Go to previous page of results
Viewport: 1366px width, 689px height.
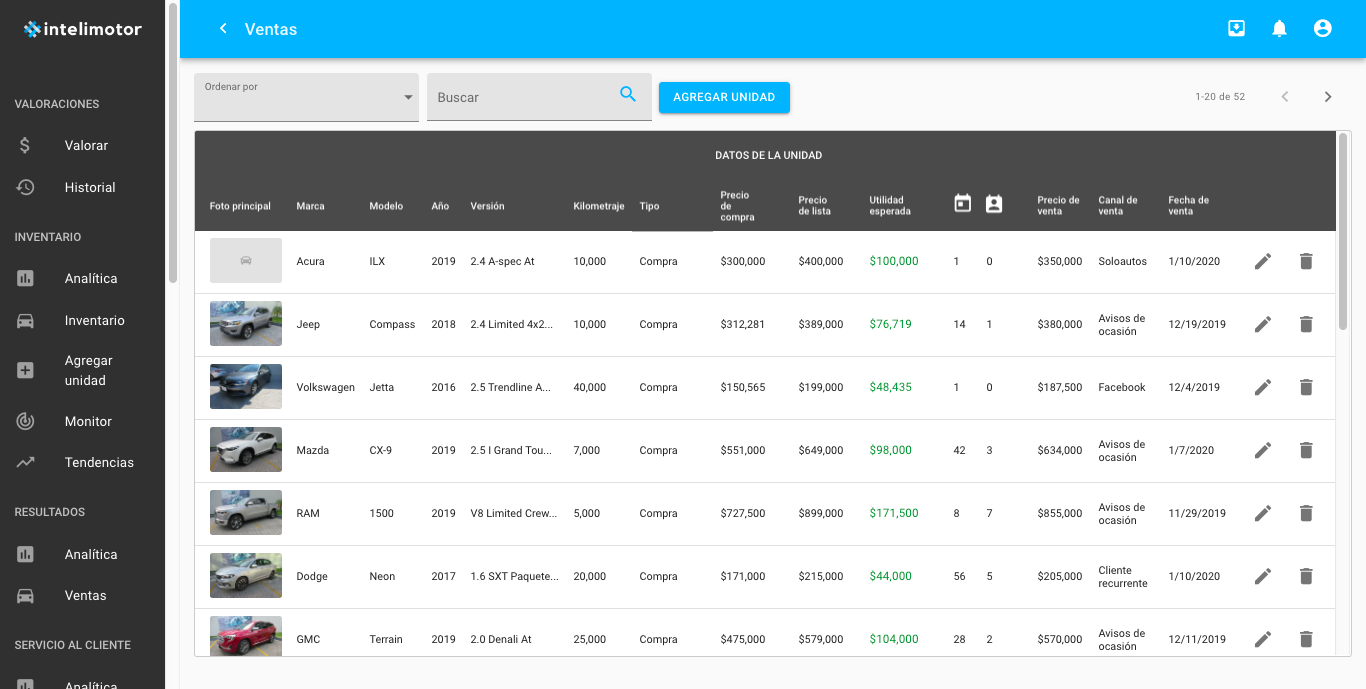[x=1285, y=97]
